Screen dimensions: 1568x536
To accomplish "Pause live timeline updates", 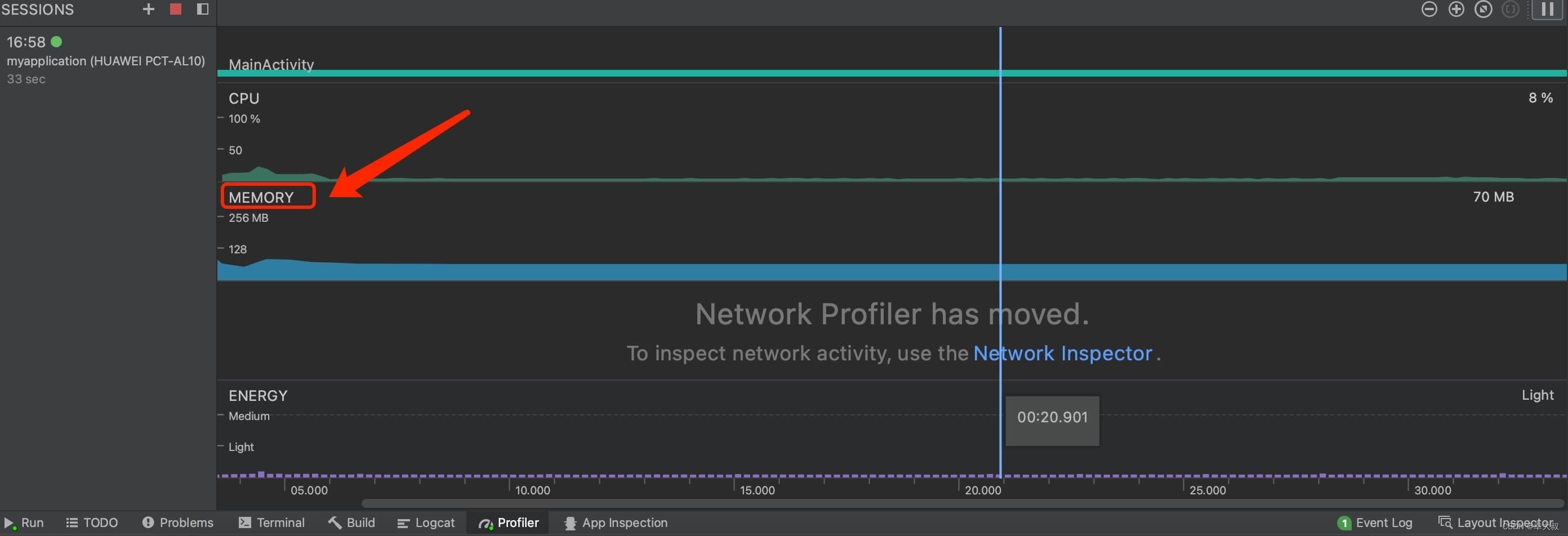I will pyautogui.click(x=1547, y=9).
